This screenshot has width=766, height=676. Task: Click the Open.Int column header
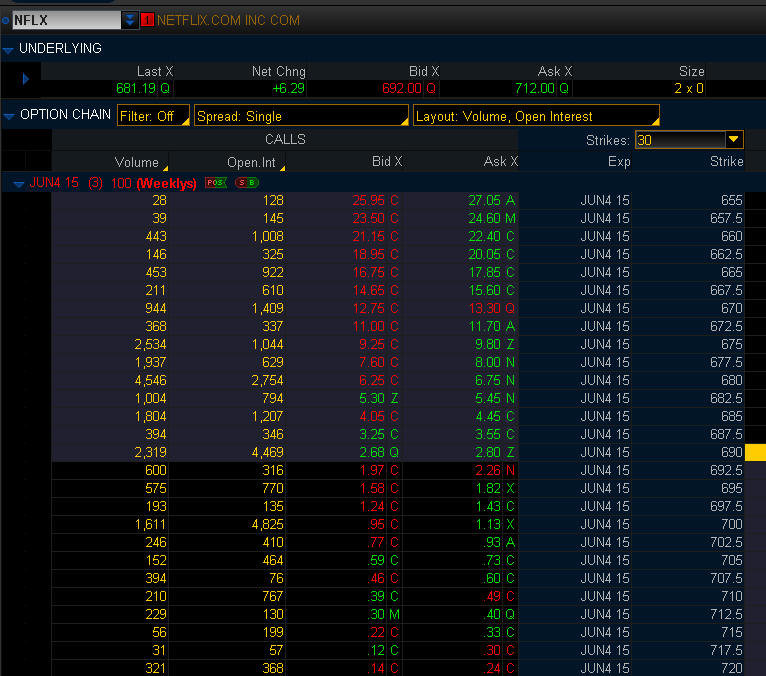(250, 162)
